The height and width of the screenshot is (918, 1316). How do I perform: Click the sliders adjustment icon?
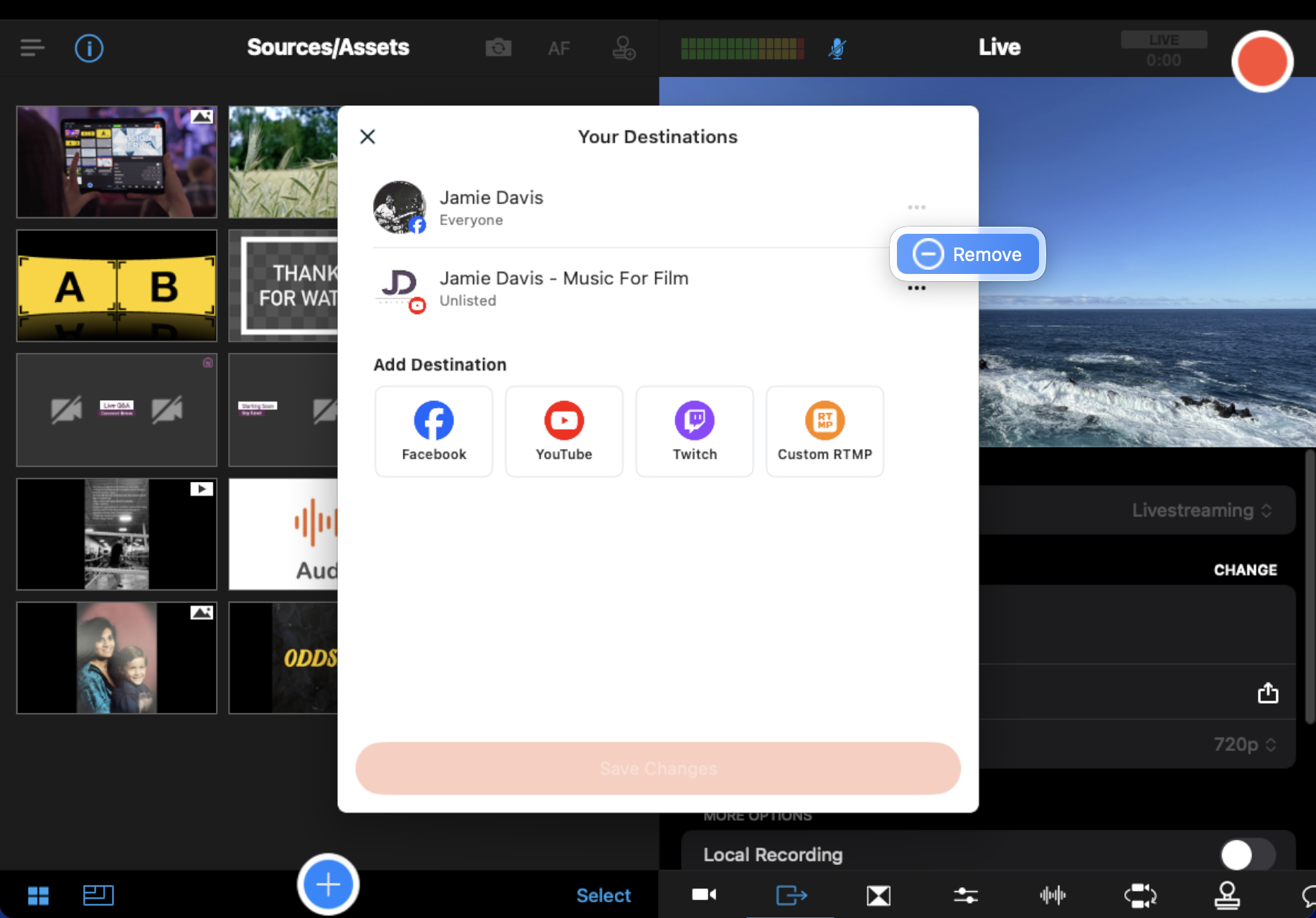965,895
